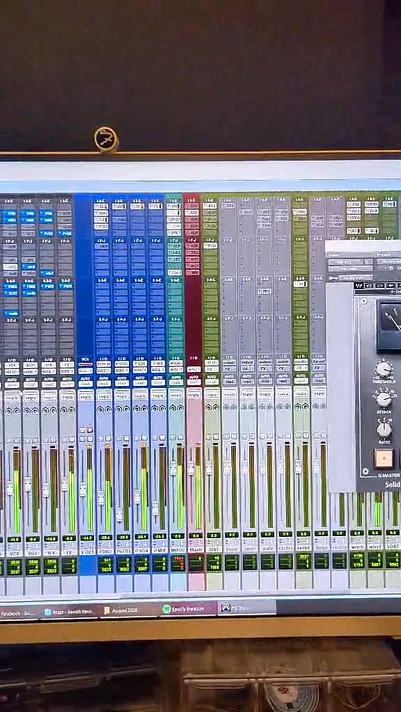
Task: Toggle the orange IN button on the compressor
Action: (384, 458)
